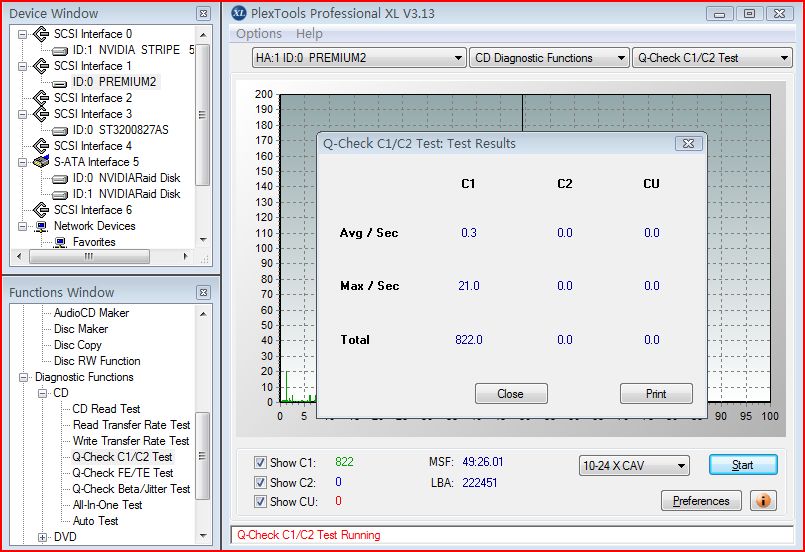Click the PREMIUM2 drive icon
This screenshot has width=805, height=552.
click(x=60, y=83)
